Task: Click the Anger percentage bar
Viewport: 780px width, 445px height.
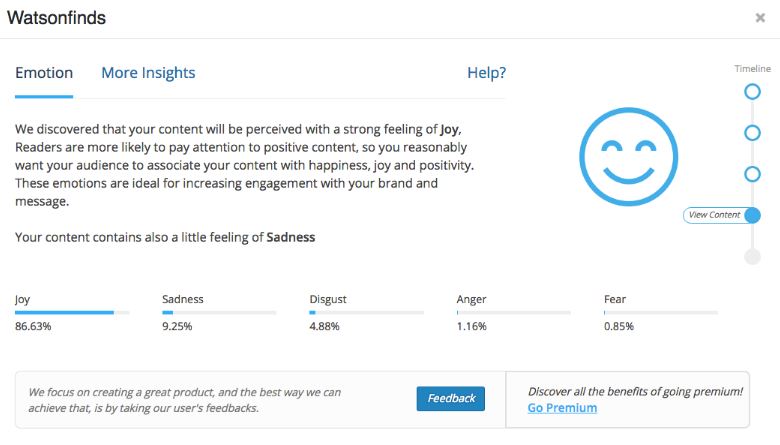Action: tap(513, 313)
